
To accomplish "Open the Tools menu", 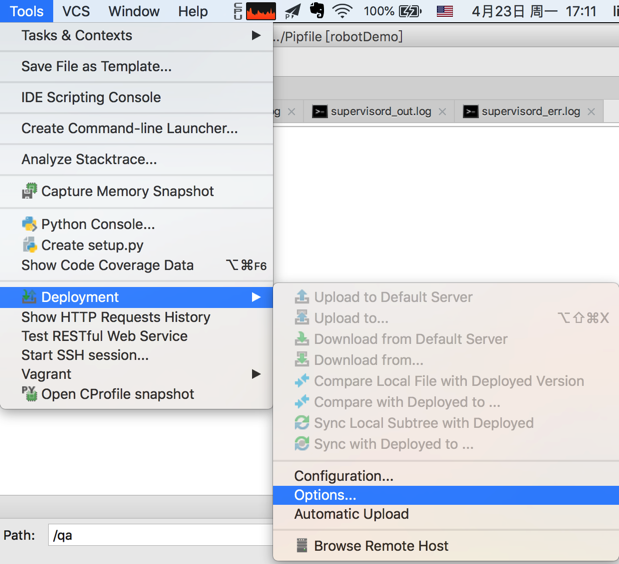I will 26,11.
